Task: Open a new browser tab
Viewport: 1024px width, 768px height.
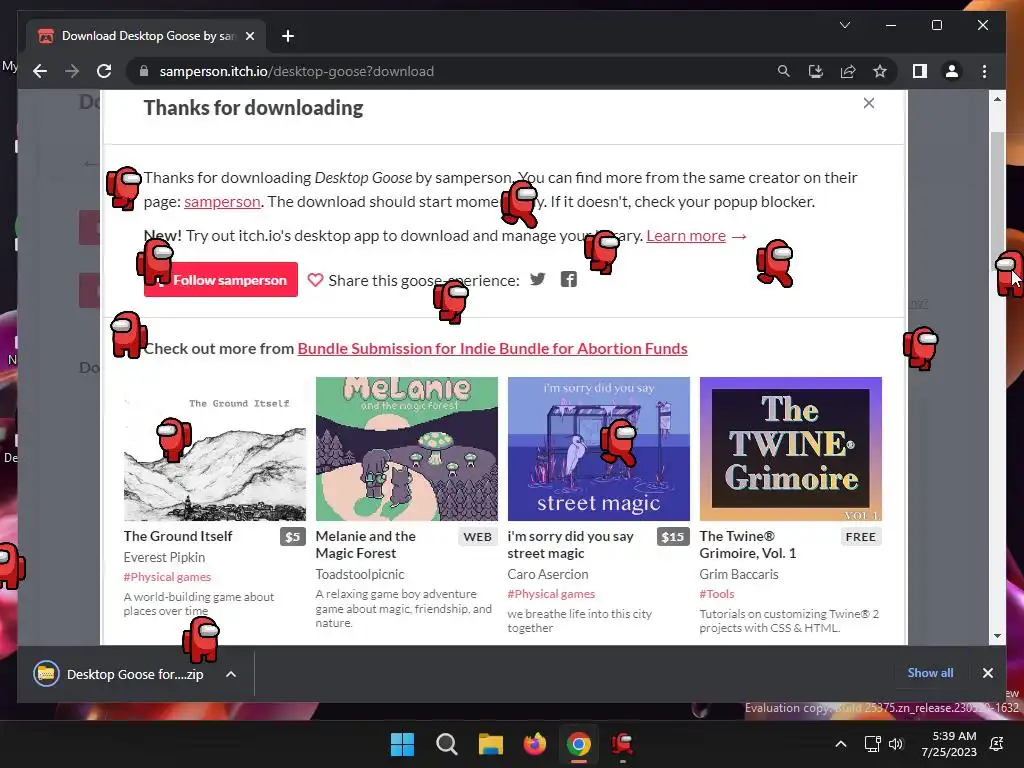Action: click(288, 36)
